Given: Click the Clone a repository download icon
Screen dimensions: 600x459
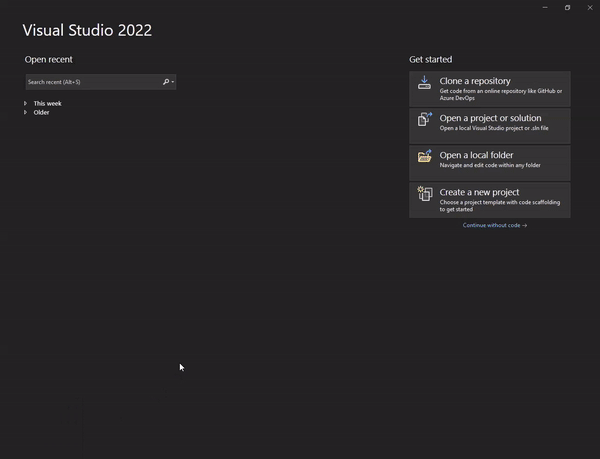Looking at the screenshot, I should (x=424, y=83).
